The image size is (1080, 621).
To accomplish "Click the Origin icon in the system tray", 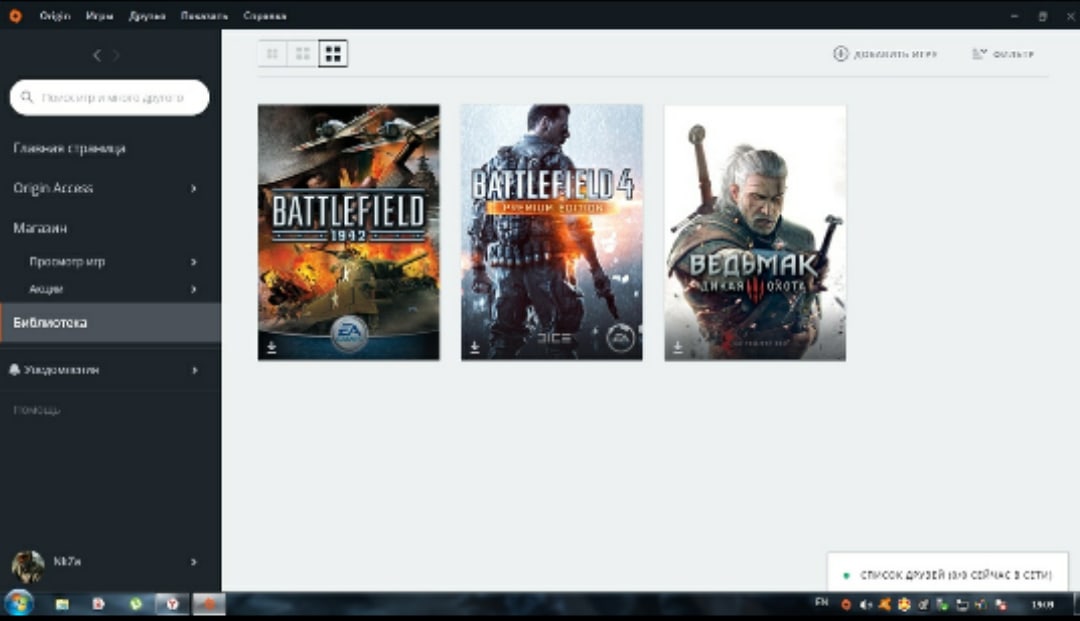I will pos(846,604).
